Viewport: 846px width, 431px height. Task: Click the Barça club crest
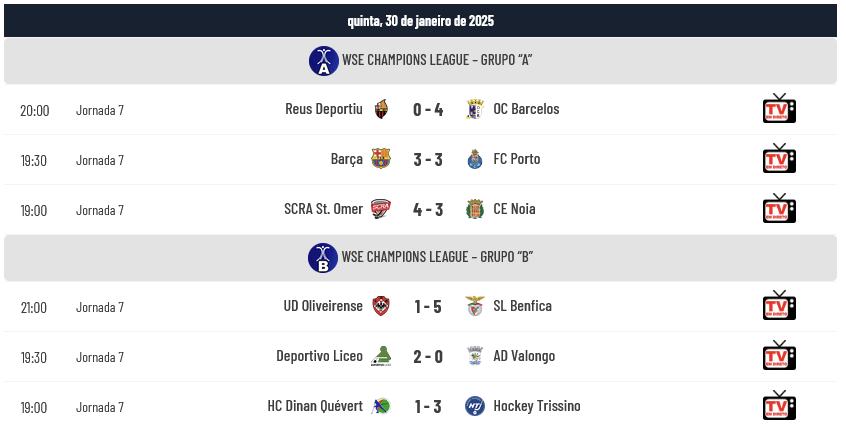point(380,159)
